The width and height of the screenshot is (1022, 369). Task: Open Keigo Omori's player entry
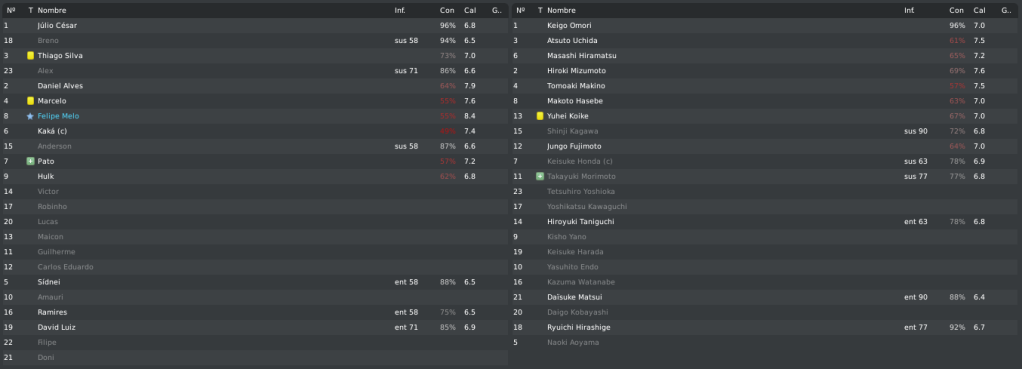coord(569,25)
